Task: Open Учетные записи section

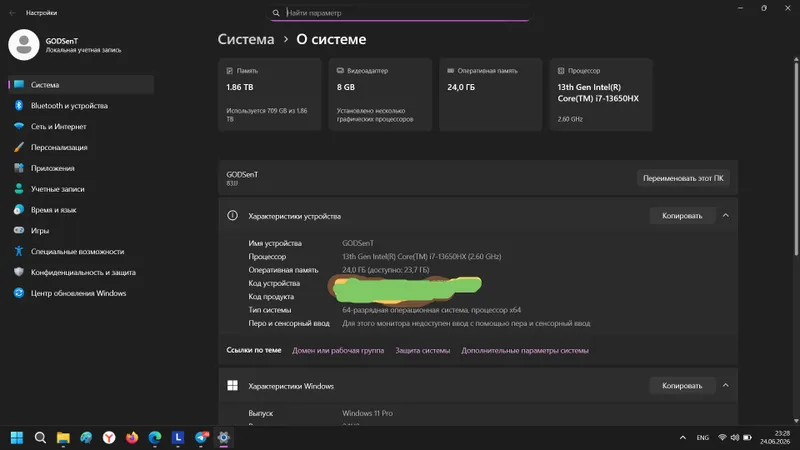Action: (81, 189)
